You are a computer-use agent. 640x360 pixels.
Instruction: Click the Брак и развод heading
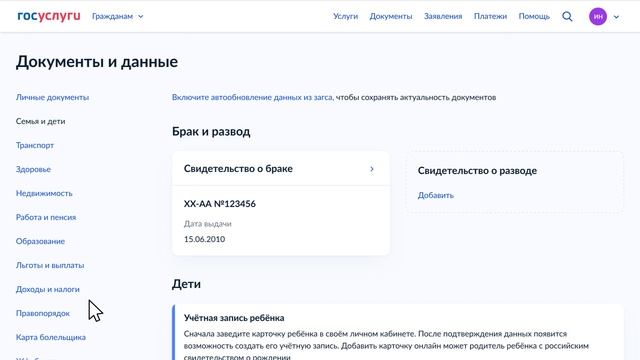click(x=211, y=131)
